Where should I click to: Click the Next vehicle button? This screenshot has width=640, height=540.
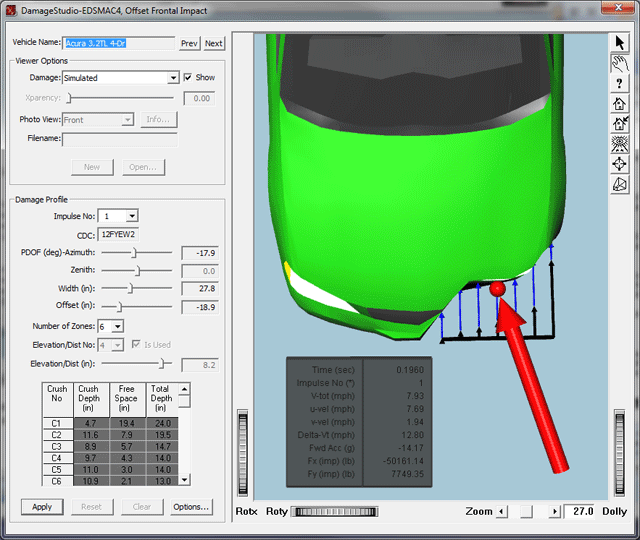click(214, 44)
